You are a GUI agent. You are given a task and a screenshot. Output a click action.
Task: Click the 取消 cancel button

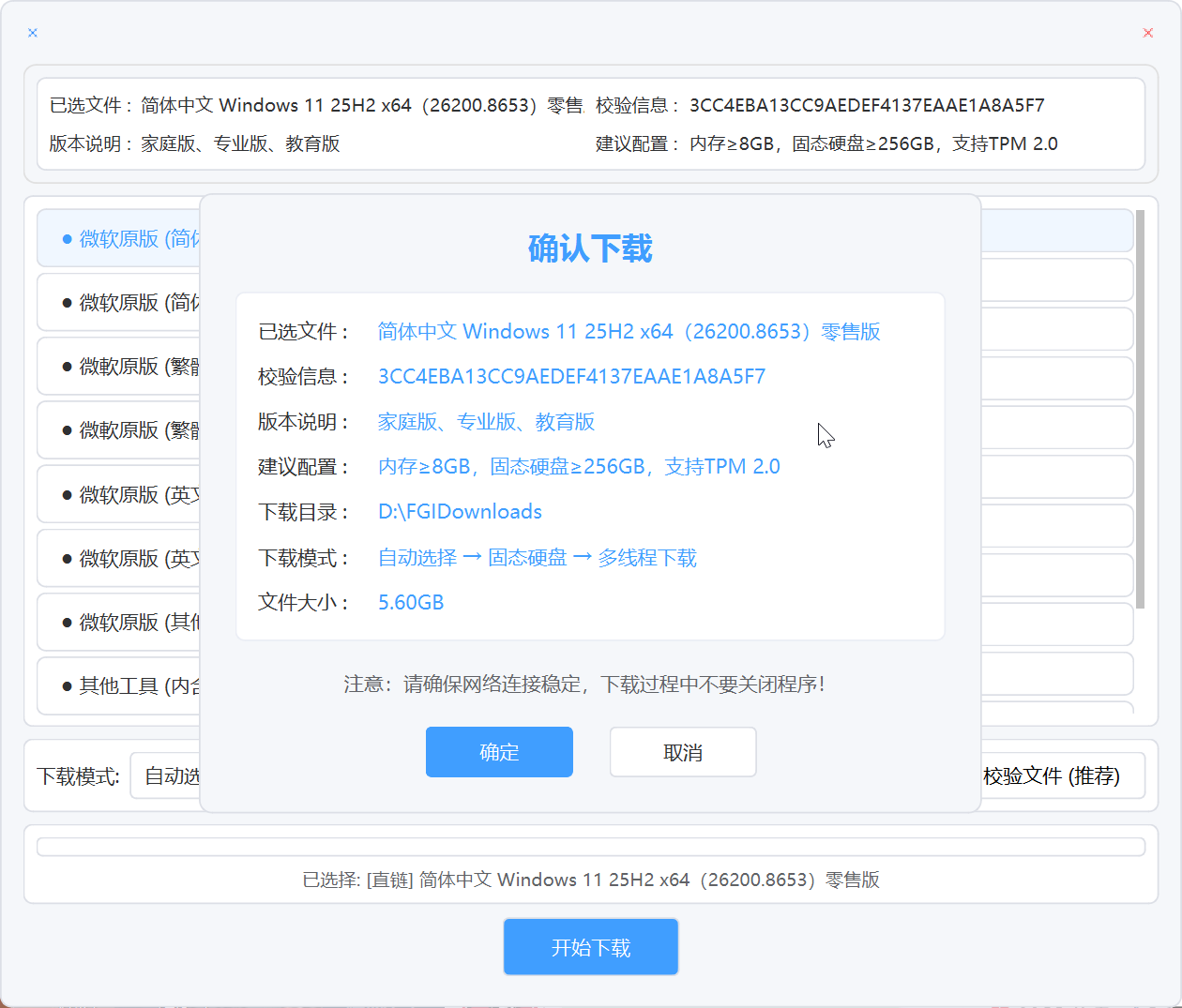click(683, 752)
